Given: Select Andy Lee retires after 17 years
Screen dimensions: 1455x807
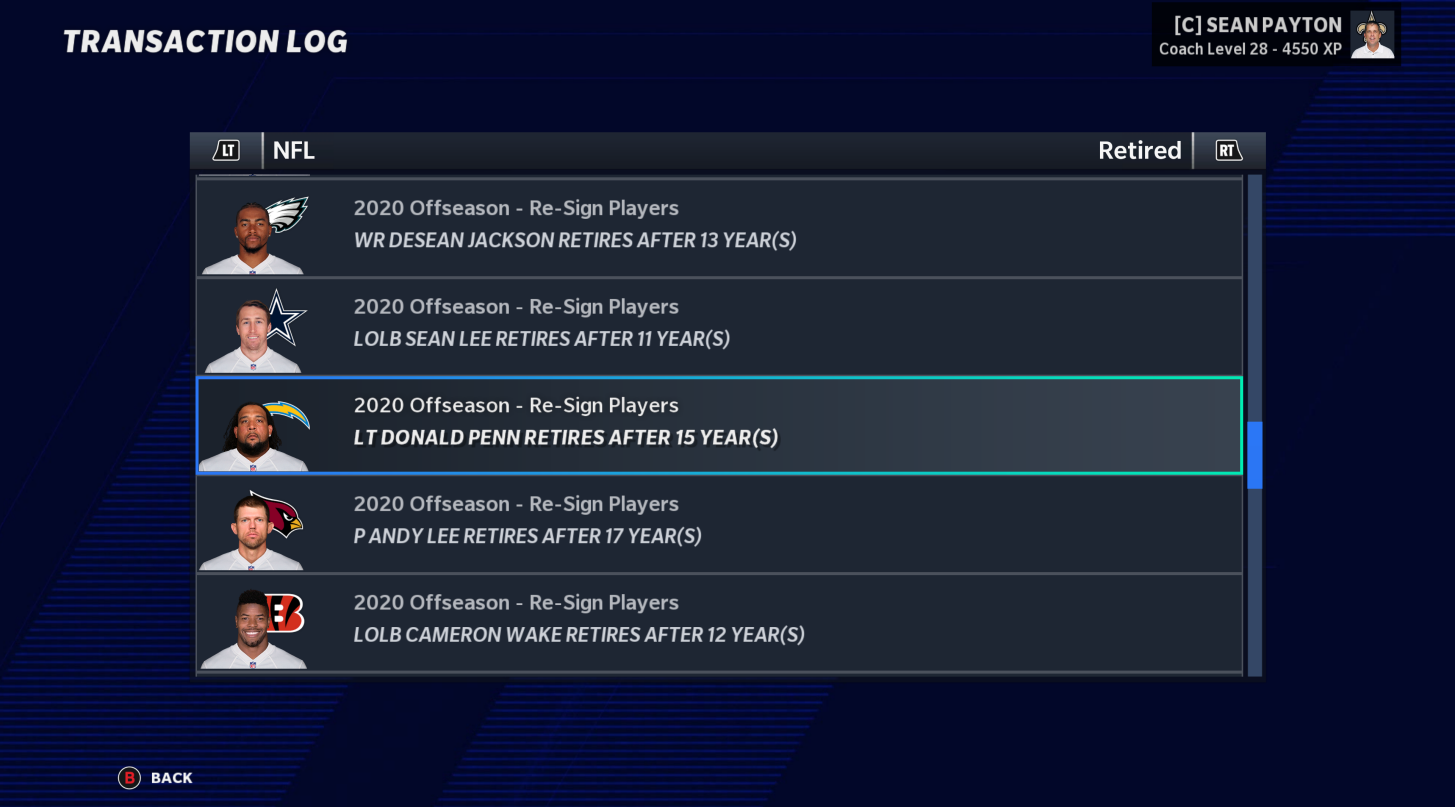Looking at the screenshot, I should (x=720, y=522).
